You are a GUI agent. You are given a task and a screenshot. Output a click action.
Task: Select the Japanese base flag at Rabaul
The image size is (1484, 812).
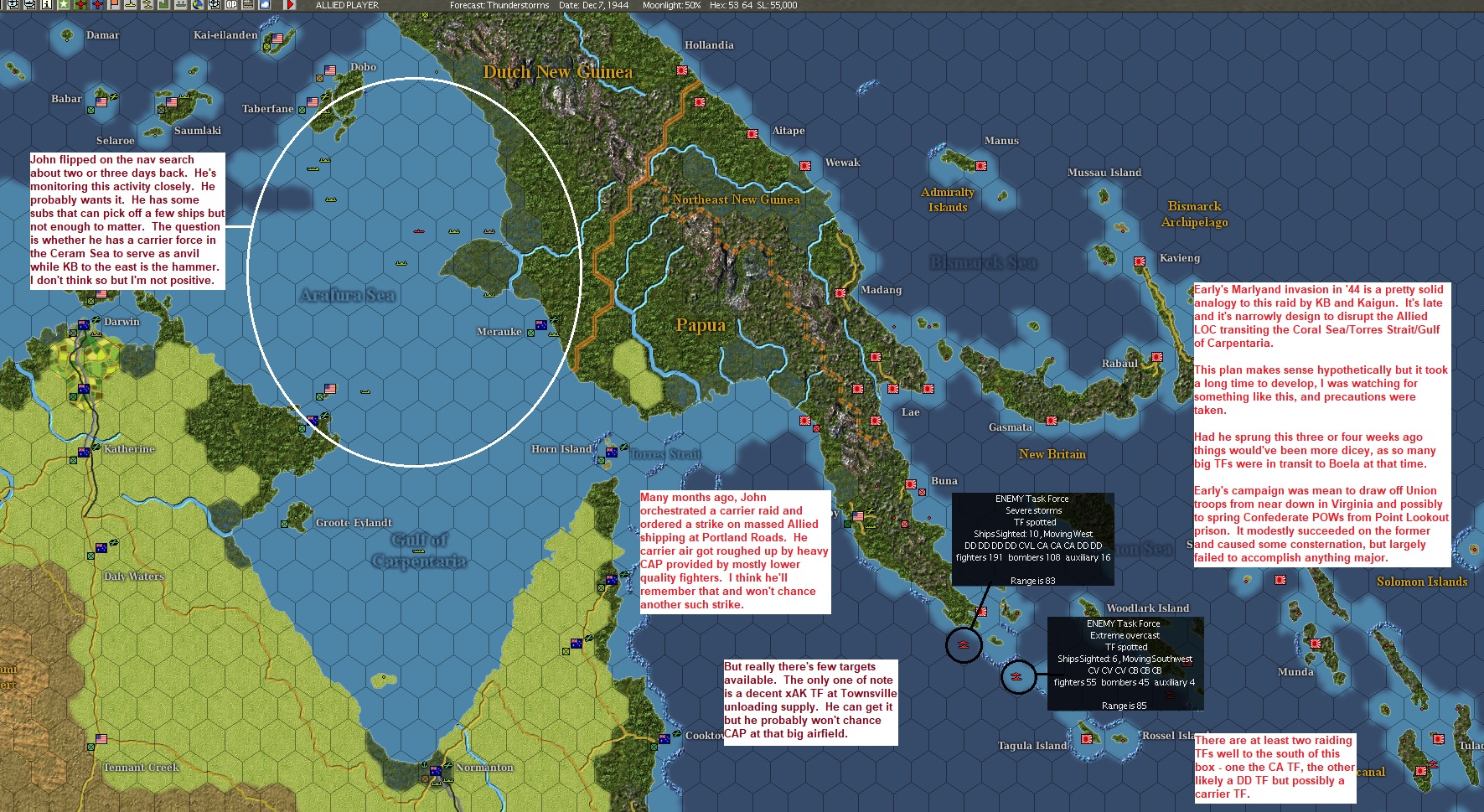click(1157, 357)
